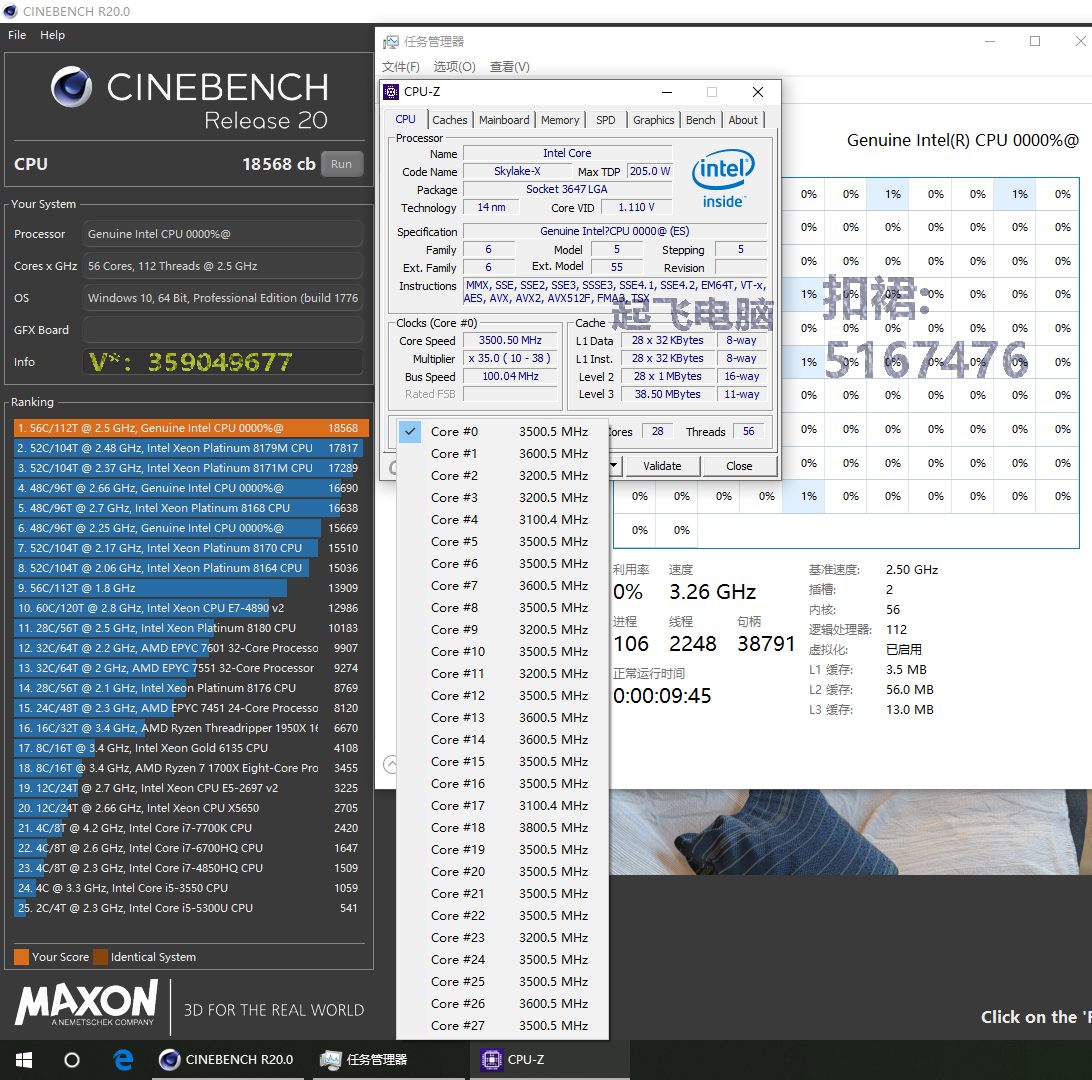Click the Task Manager title bar icon
Viewport: 1092px width, 1080px height.
click(391, 42)
